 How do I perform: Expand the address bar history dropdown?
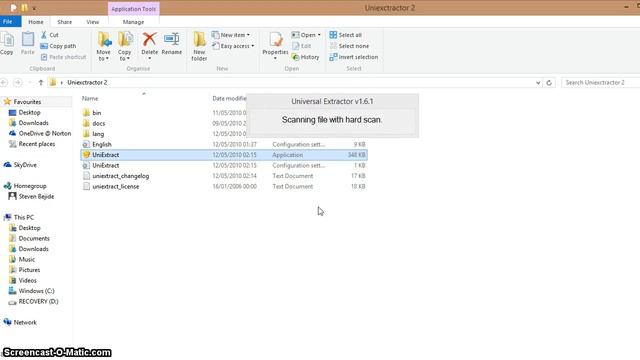click(x=538, y=82)
